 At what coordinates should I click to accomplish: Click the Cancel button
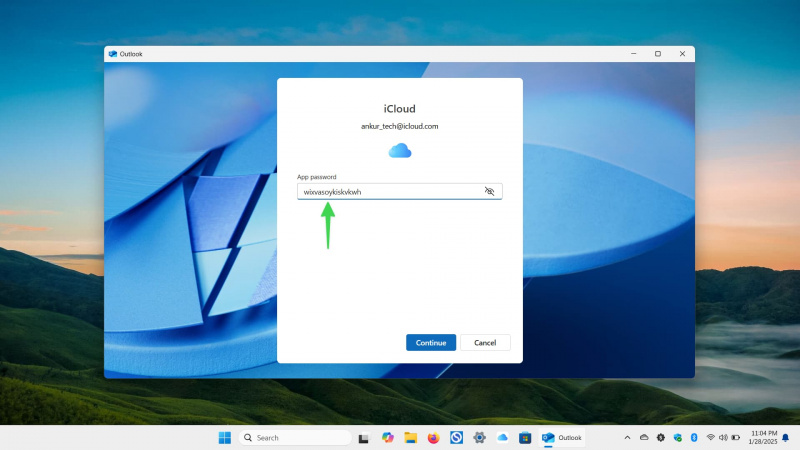485,343
